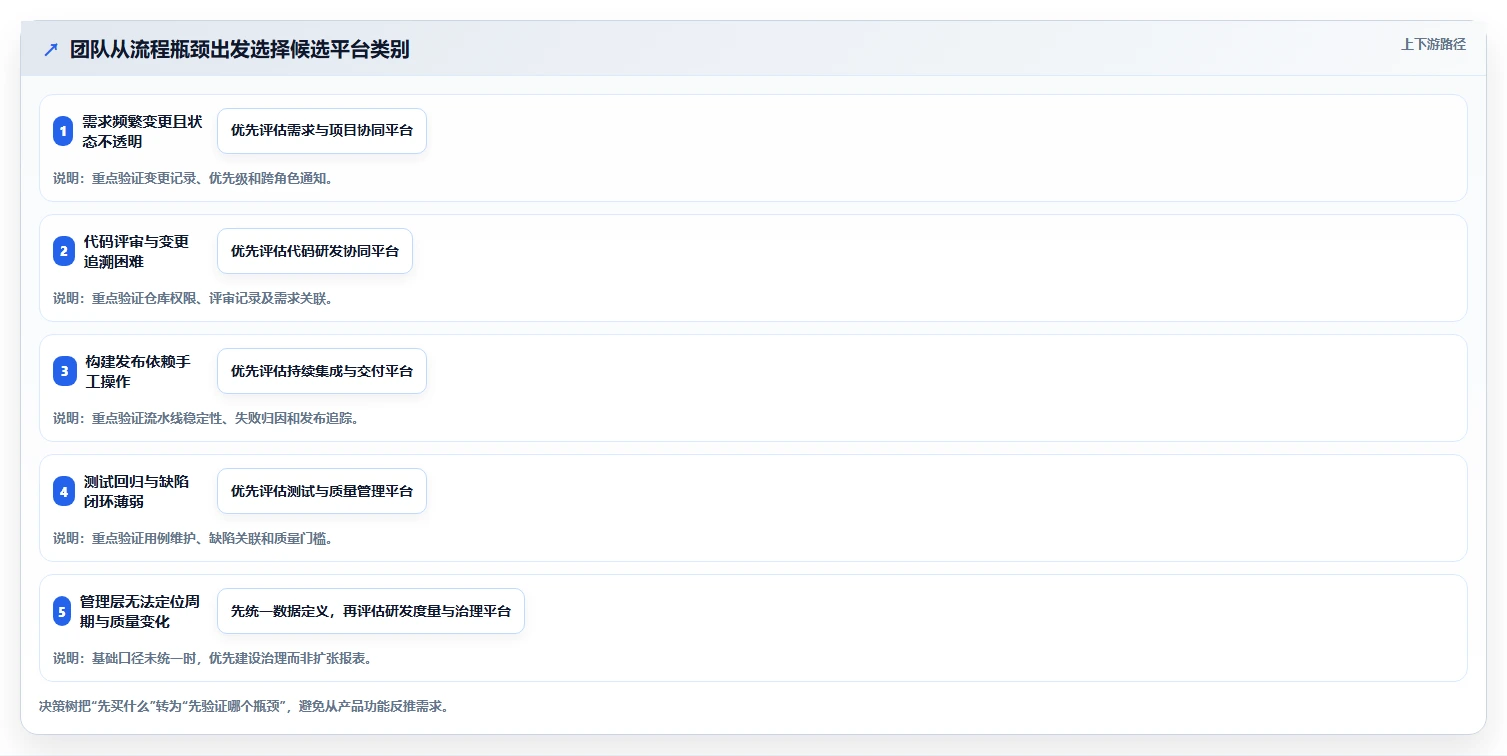The width and height of the screenshot is (1507, 756).
Task: Click 优先评估代码研发协同平台 button
Action: coord(315,251)
